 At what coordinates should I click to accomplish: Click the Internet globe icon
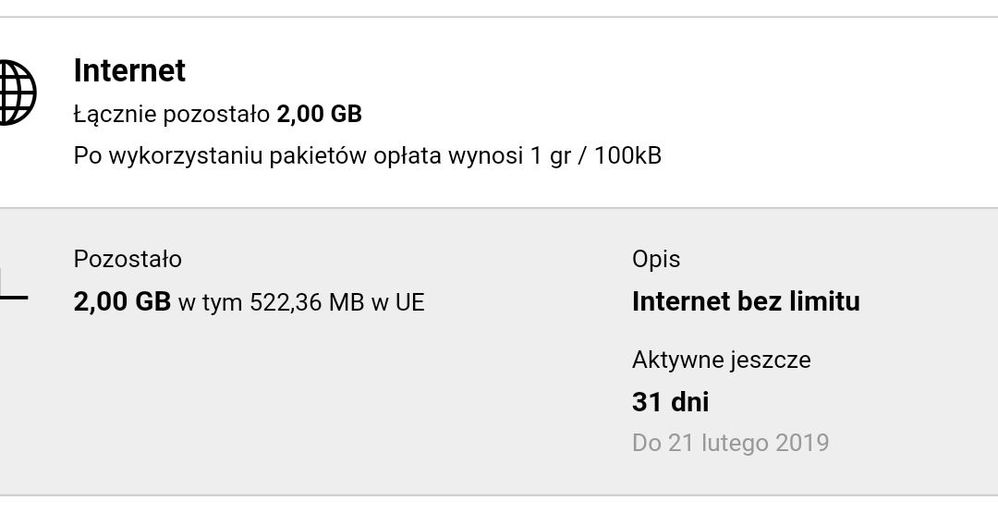point(16,93)
